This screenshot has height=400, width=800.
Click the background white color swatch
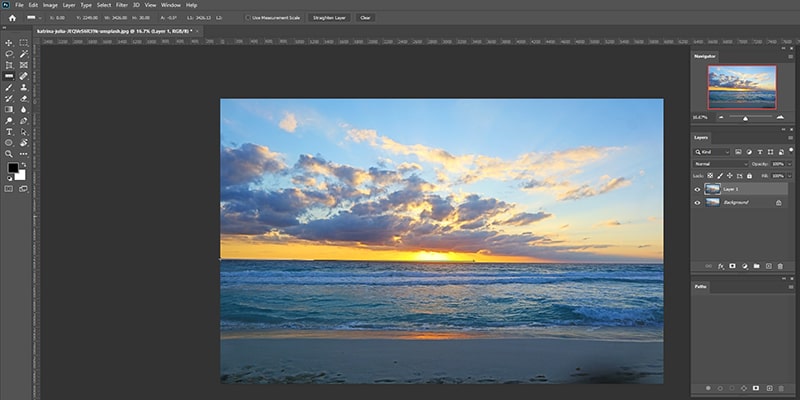click(21, 177)
